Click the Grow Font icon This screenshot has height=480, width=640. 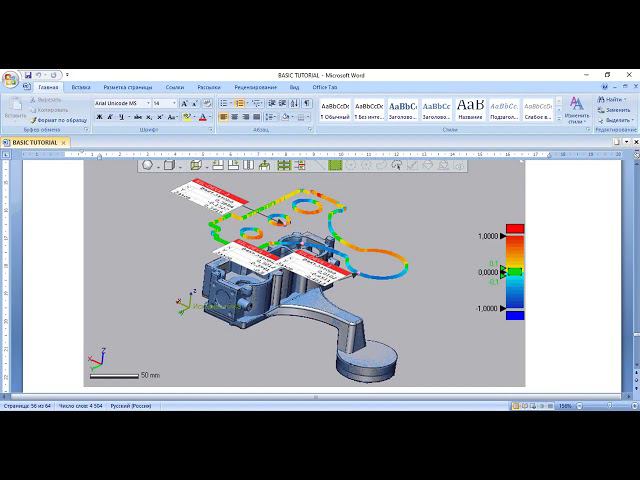(x=184, y=104)
